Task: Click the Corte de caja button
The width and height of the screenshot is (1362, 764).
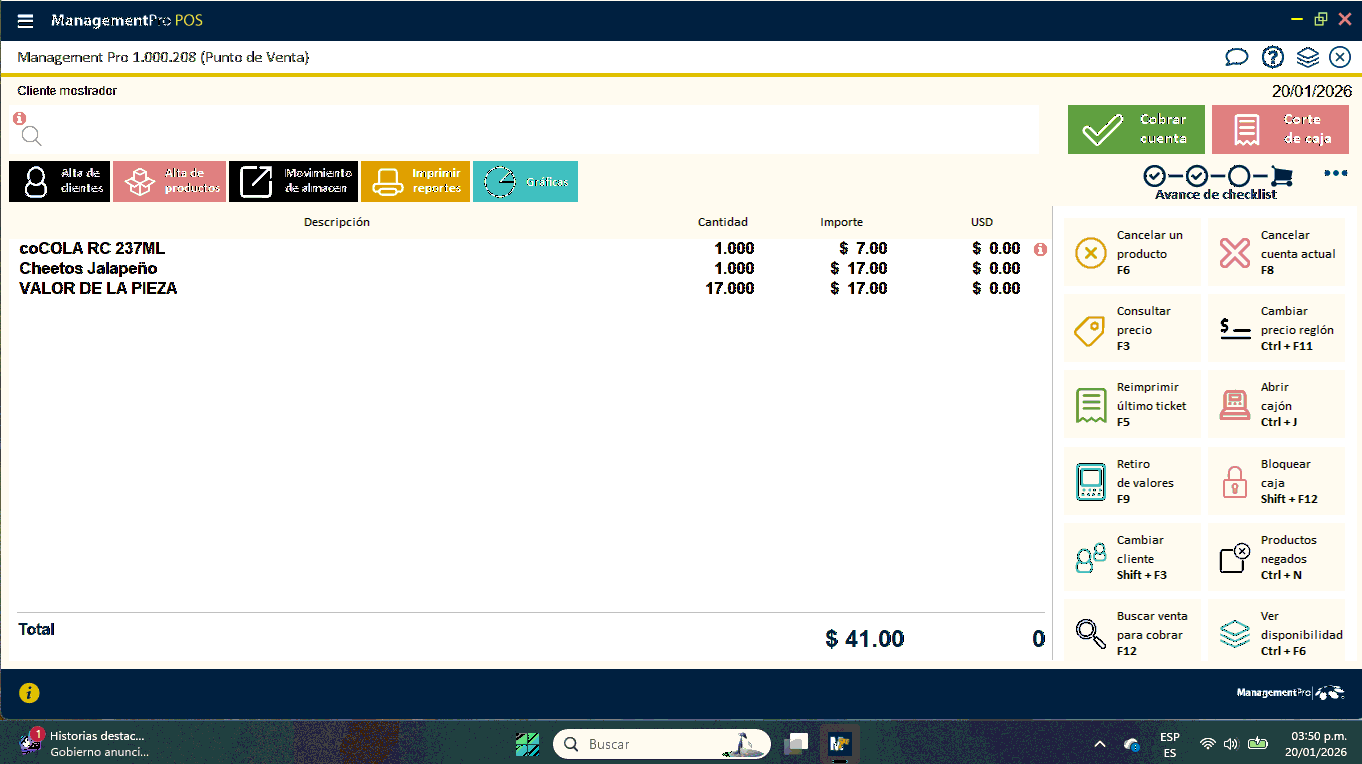Action: tap(1280, 130)
